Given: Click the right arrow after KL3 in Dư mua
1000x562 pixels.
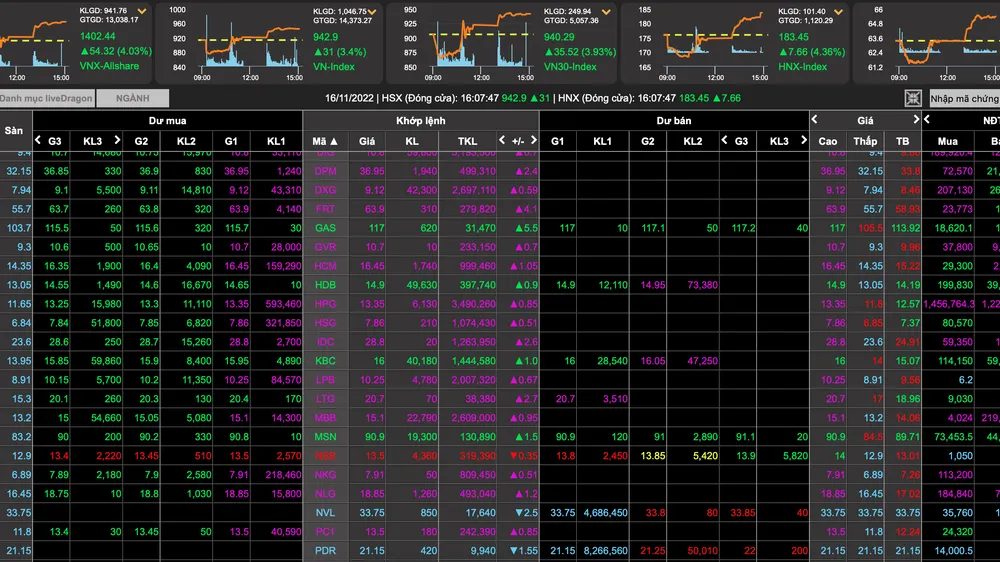Looking at the screenshot, I should click(117, 140).
